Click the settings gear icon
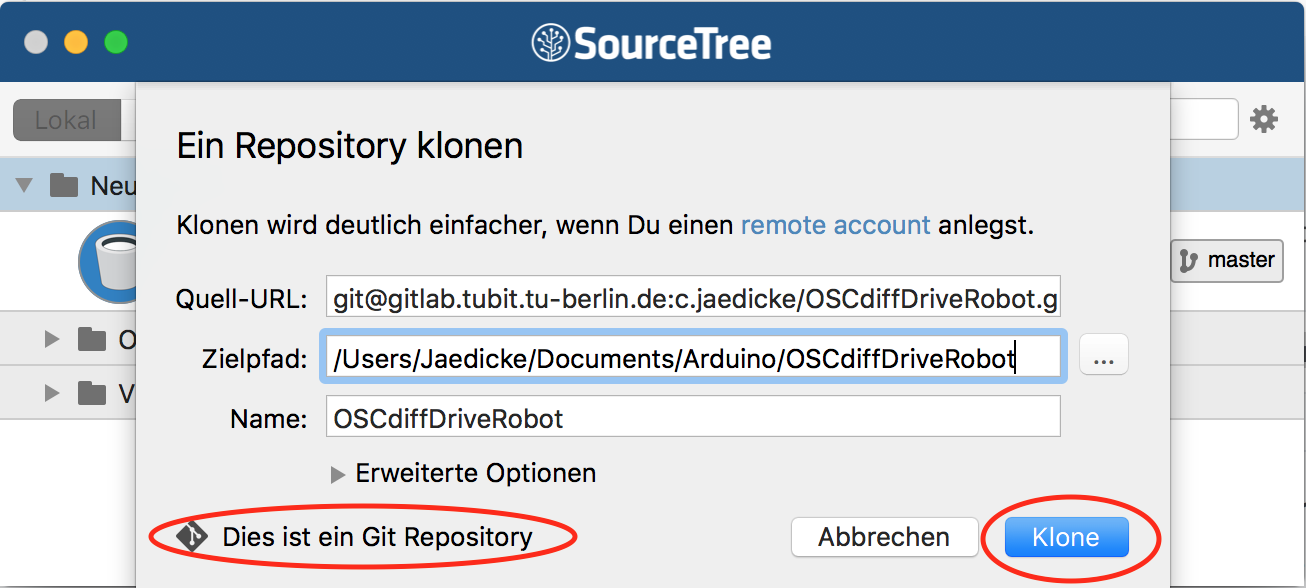This screenshot has width=1306, height=588. point(1264,120)
